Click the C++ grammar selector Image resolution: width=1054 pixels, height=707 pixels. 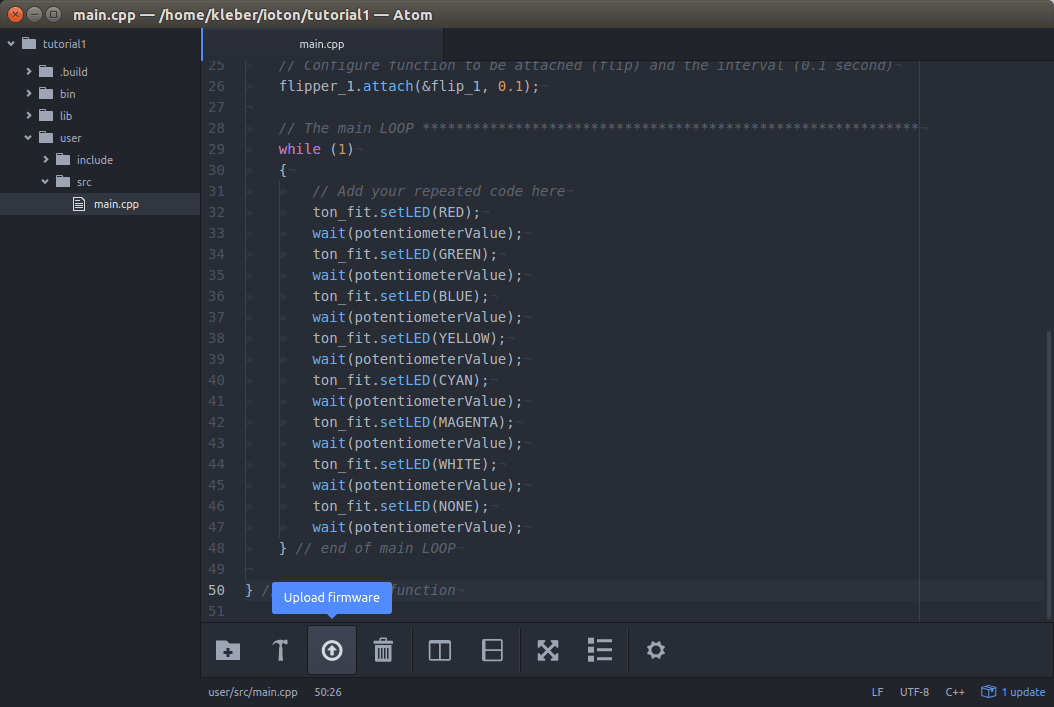point(955,692)
